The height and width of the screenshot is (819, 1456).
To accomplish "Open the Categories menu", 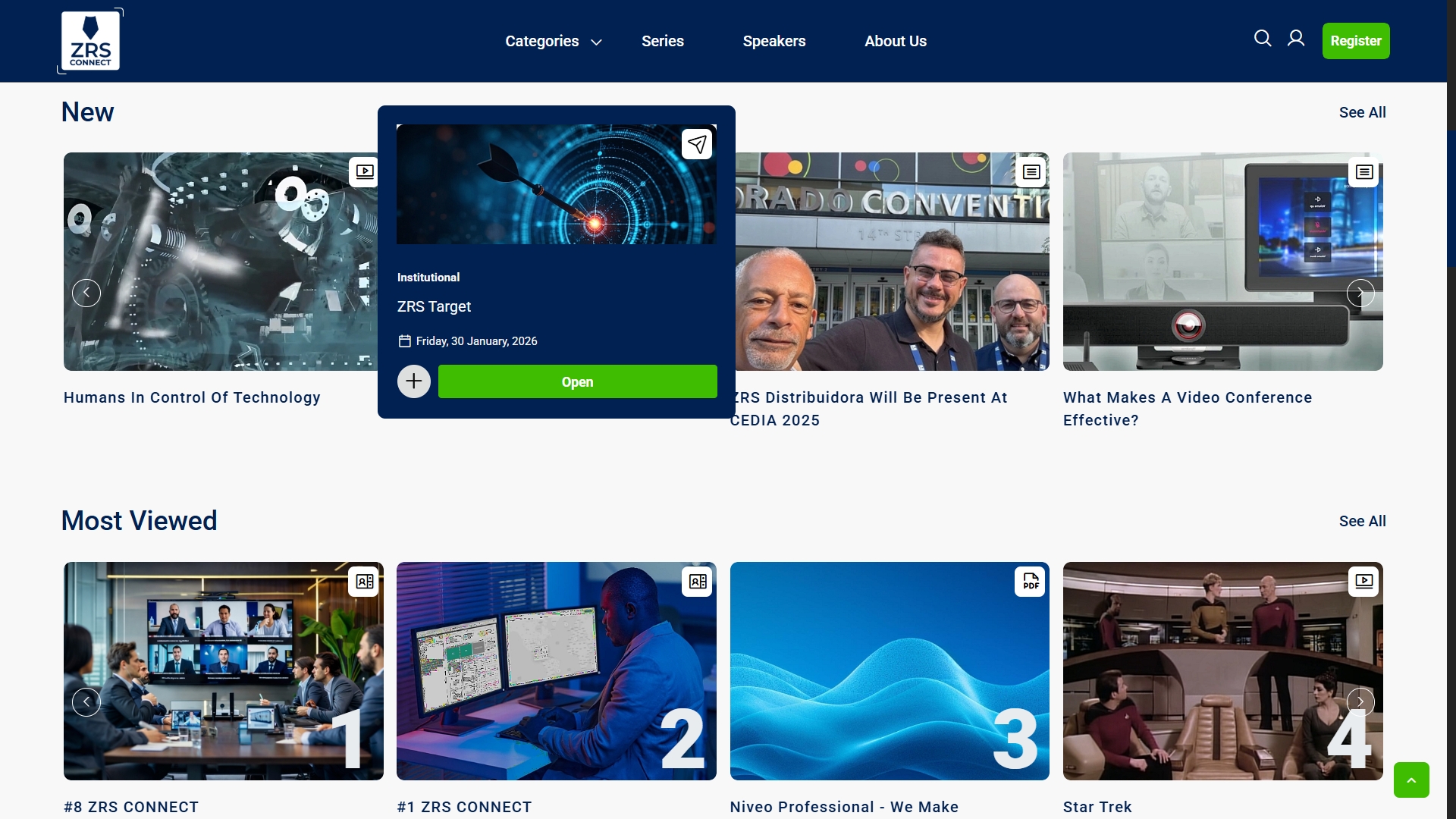I will coord(542,41).
